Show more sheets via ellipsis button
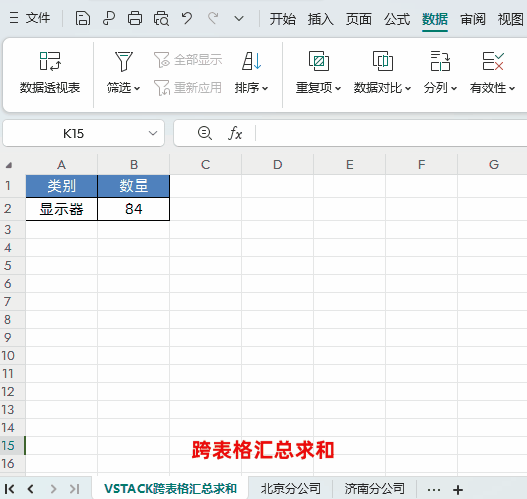This screenshot has height=499, width=527. 434,490
